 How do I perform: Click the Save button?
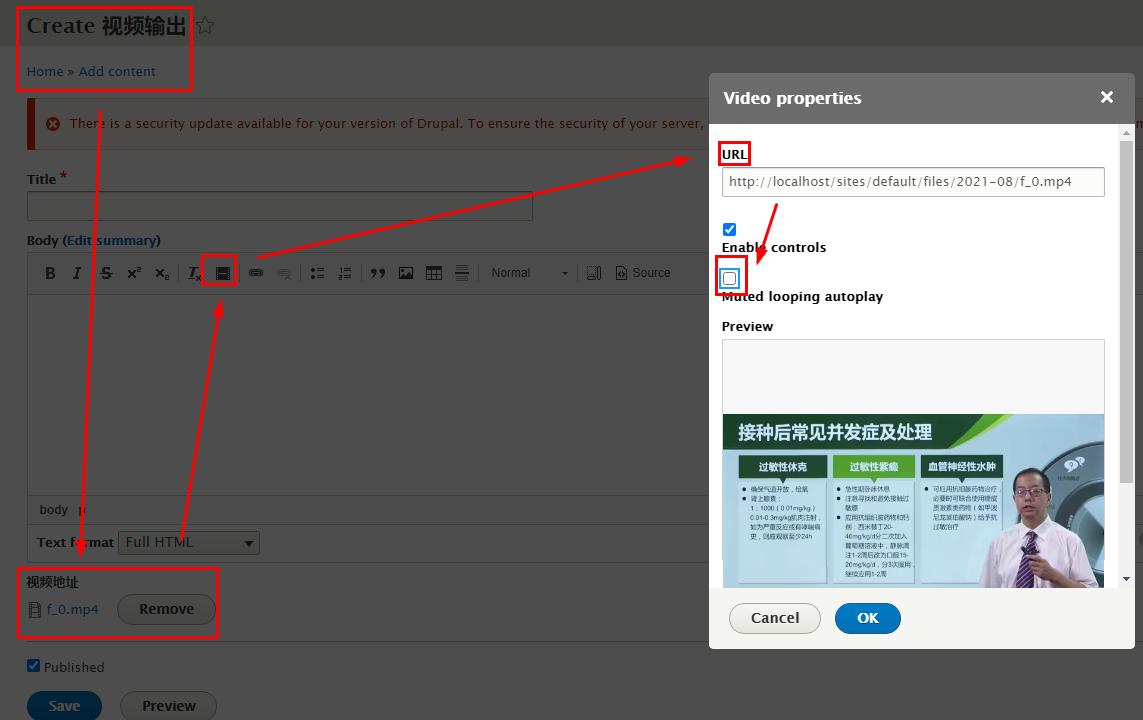click(x=64, y=705)
